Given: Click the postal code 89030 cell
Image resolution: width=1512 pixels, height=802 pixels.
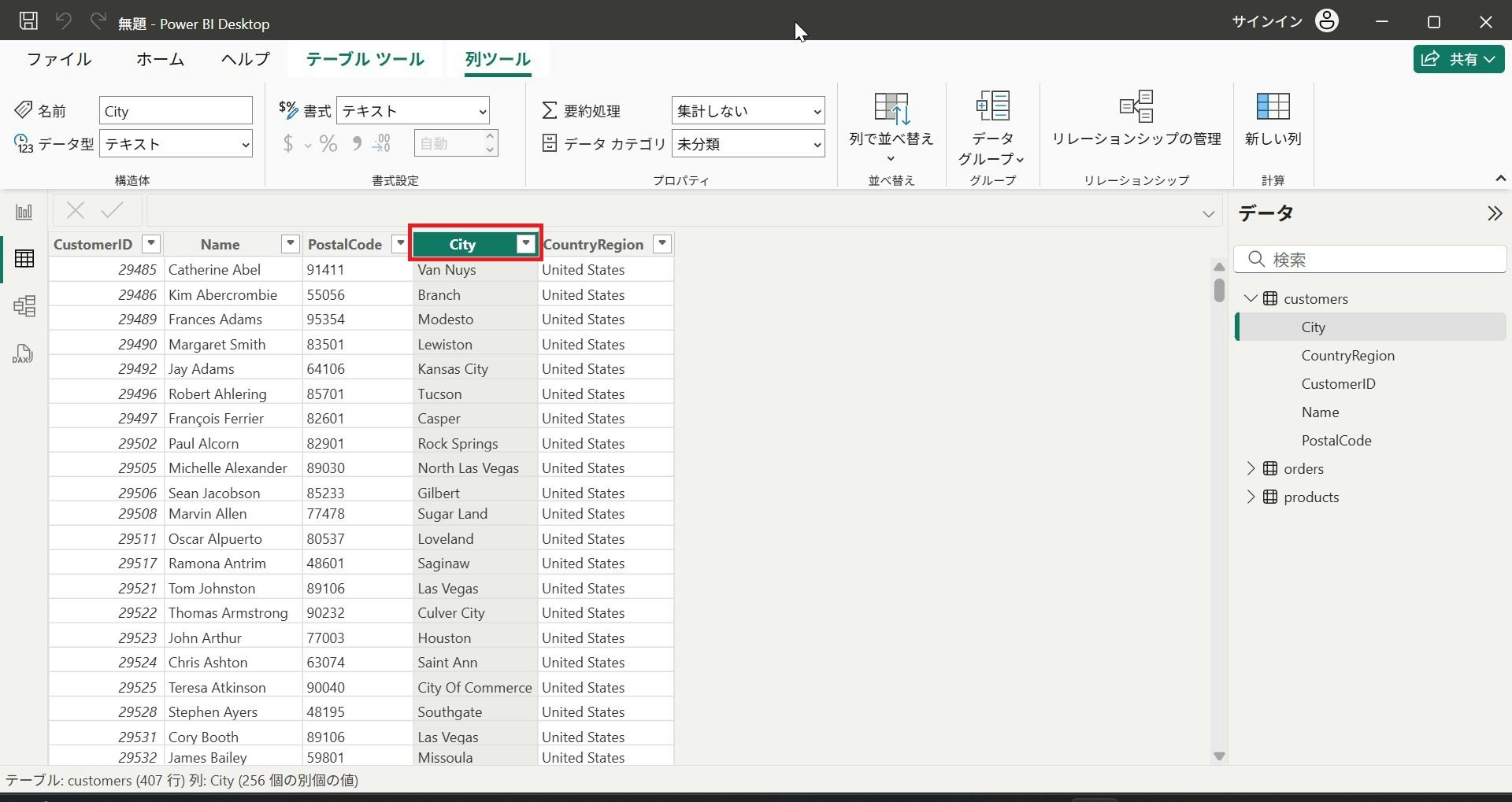Looking at the screenshot, I should (x=358, y=468).
